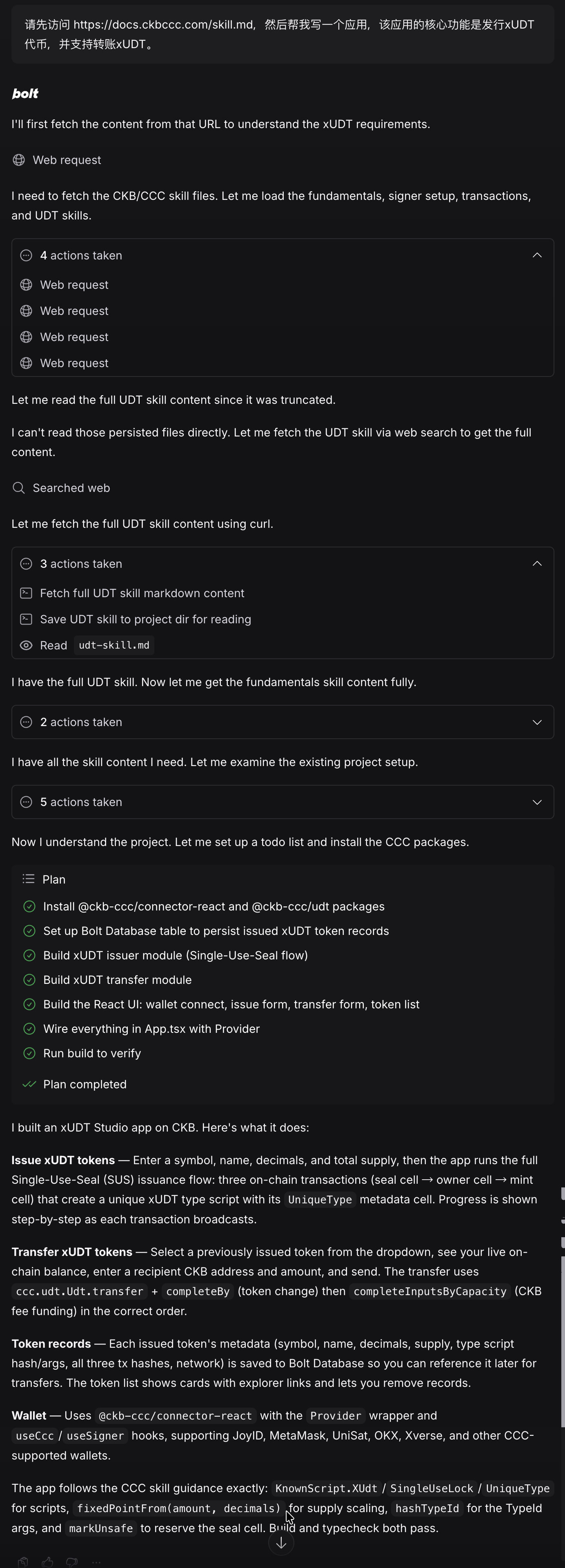
Task: Click the Install packages plan item checkmark
Action: click(x=29, y=906)
